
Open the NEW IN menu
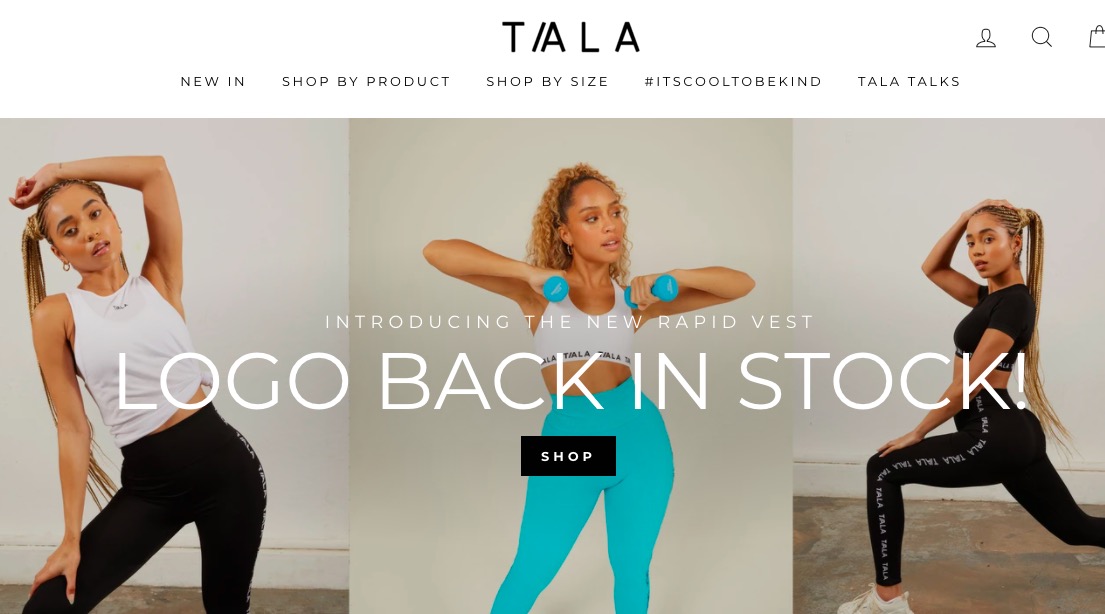coord(213,82)
